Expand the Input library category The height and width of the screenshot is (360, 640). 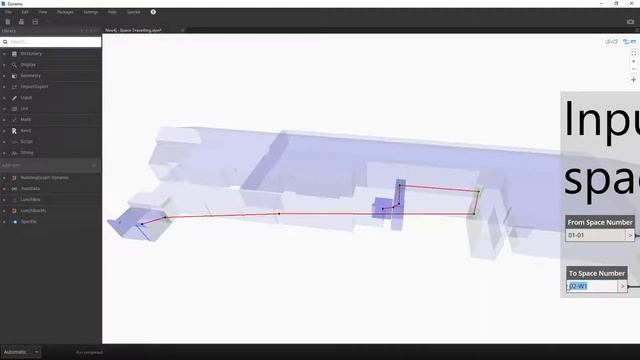4,98
